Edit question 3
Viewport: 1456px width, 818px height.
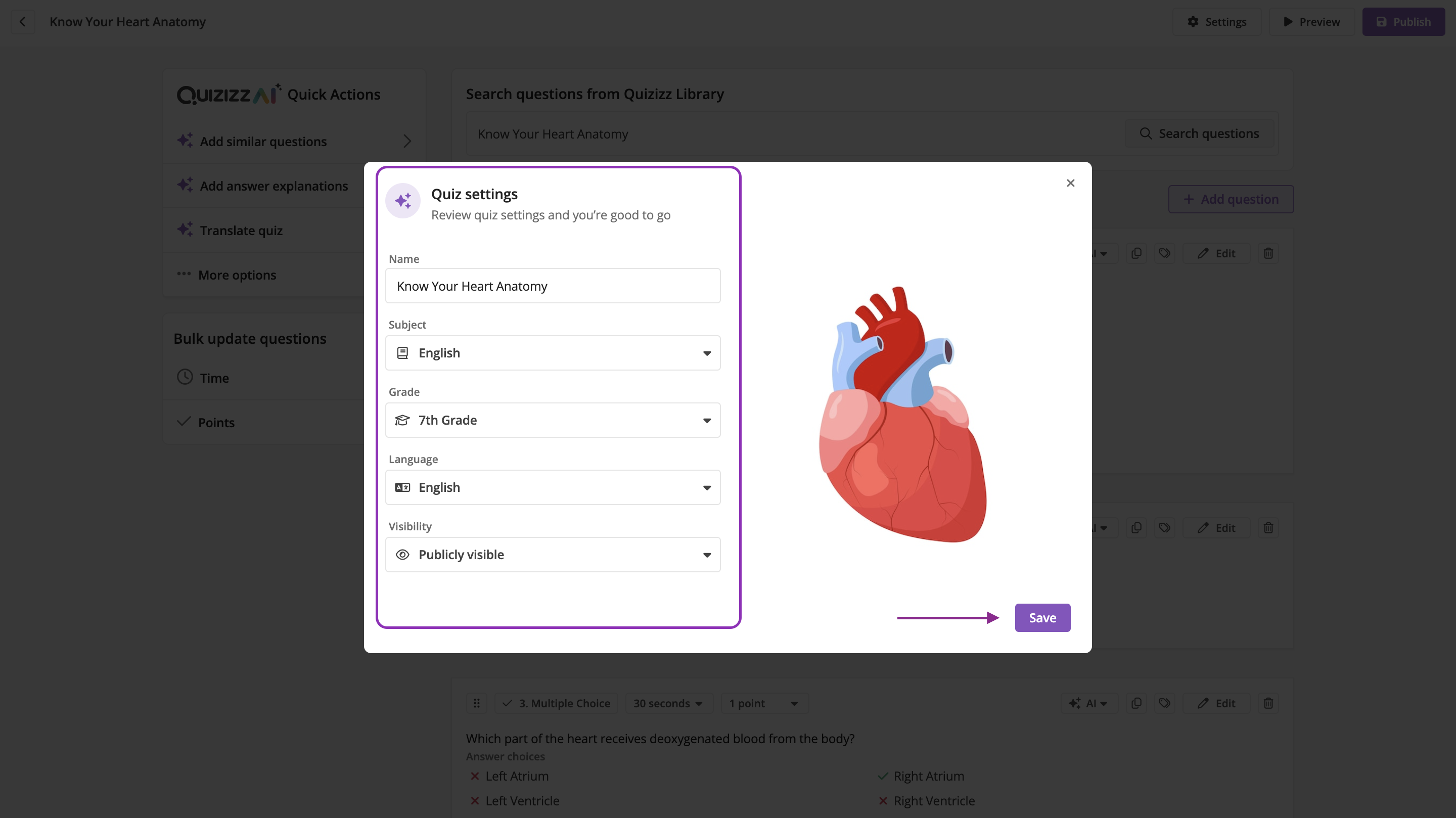coord(1216,703)
